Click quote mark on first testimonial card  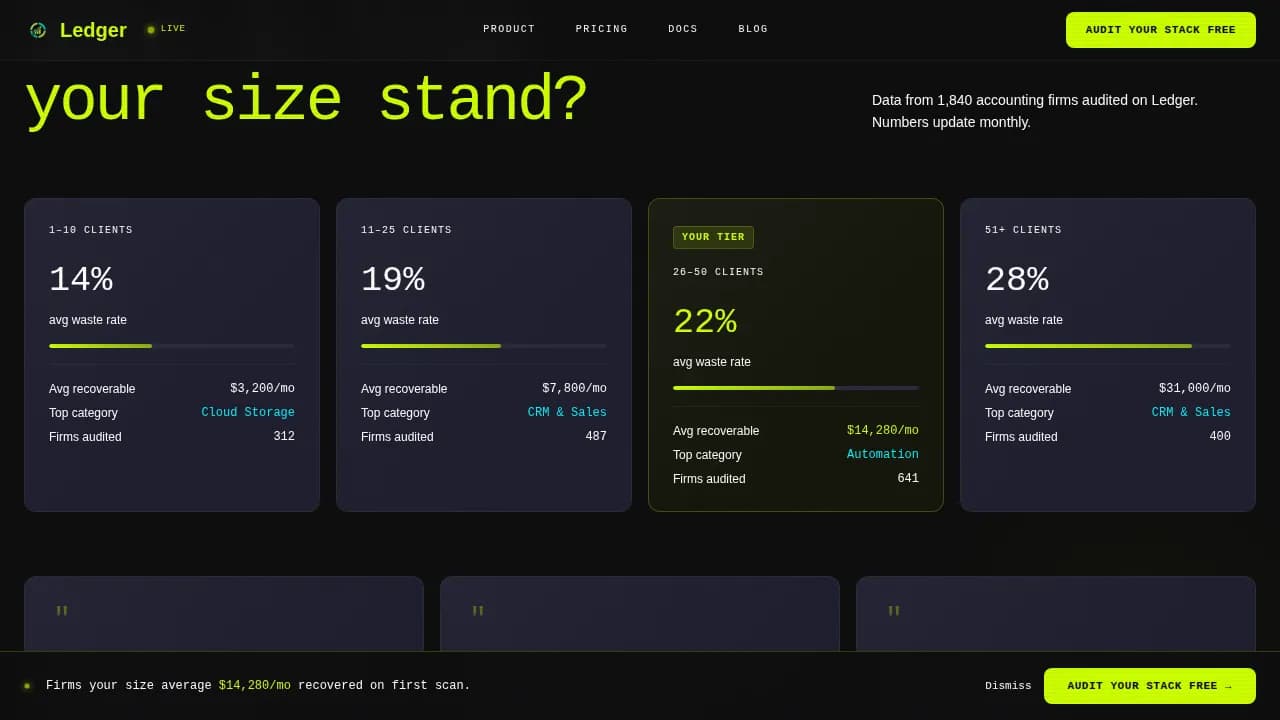click(62, 612)
